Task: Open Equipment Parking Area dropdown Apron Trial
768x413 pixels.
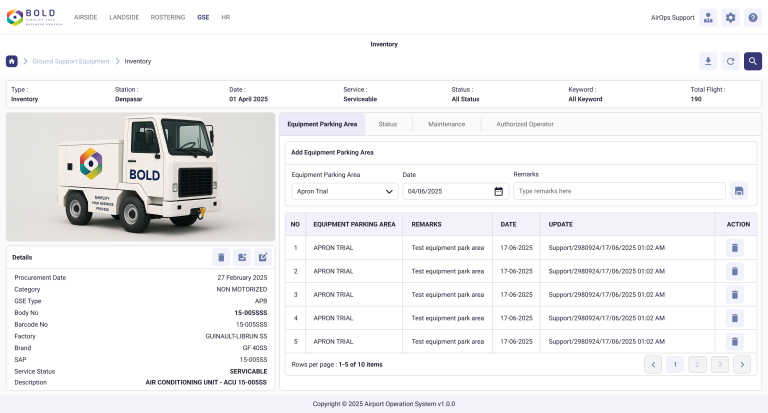Action: (345, 192)
